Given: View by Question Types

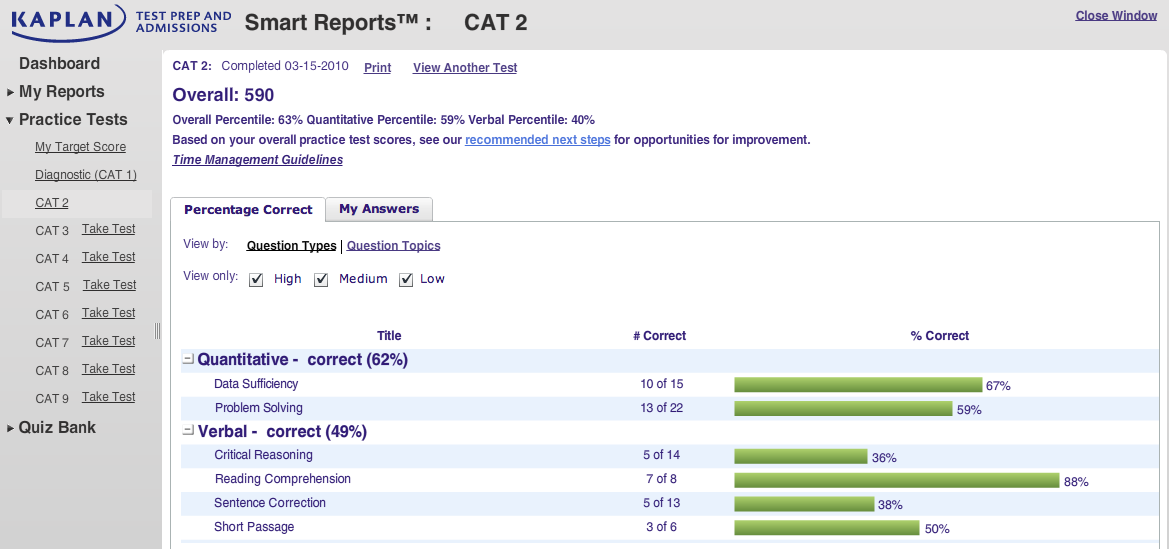Looking at the screenshot, I should pos(292,245).
